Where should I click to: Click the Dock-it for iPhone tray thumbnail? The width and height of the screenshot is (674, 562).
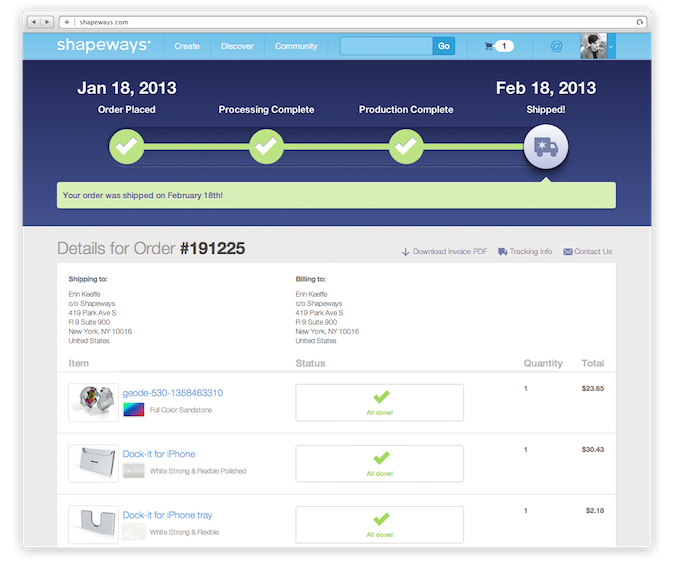click(93, 525)
